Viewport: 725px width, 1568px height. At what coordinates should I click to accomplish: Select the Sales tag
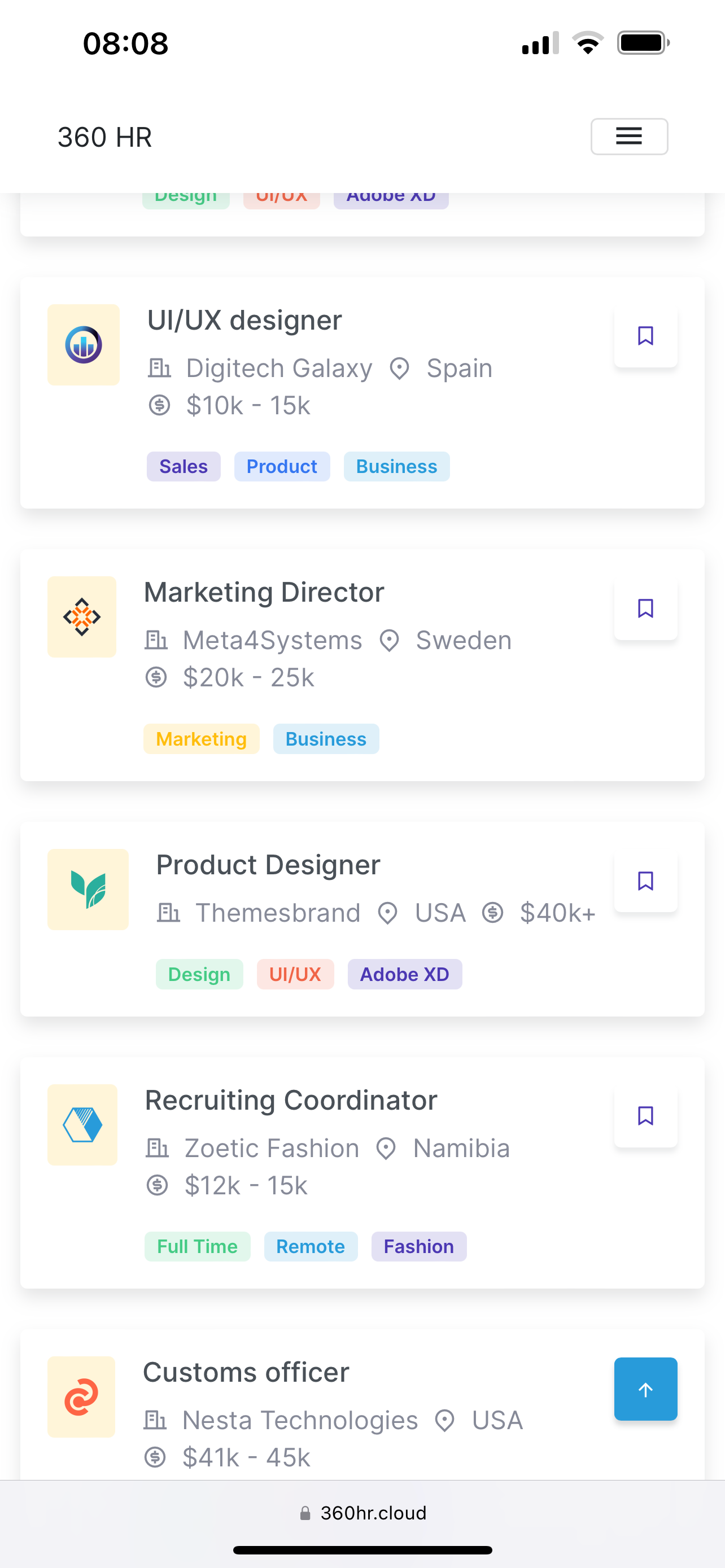click(x=184, y=466)
